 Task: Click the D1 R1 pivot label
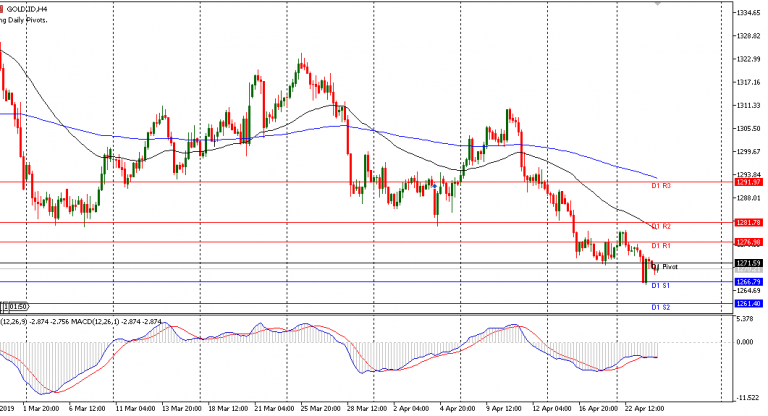[660, 246]
